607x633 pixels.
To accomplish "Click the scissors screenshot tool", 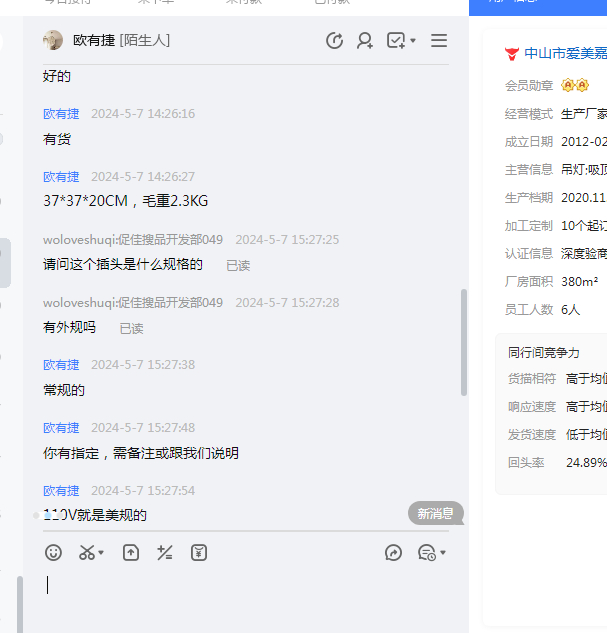I will point(87,553).
